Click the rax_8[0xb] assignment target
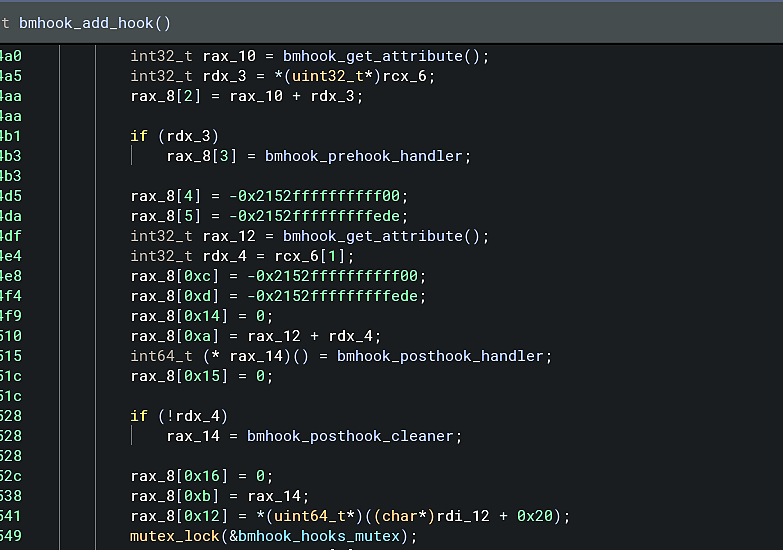The height and width of the screenshot is (550, 783). coord(174,496)
